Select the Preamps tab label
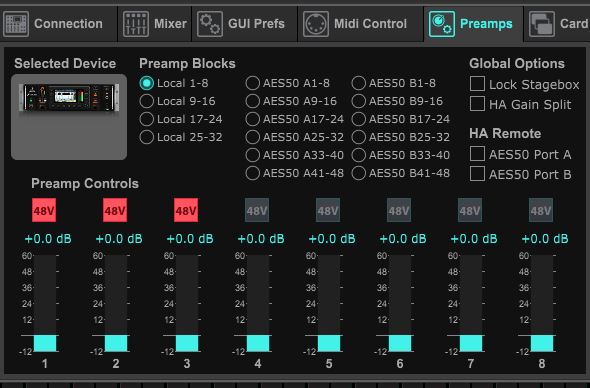The image size is (590, 388). 486,24
